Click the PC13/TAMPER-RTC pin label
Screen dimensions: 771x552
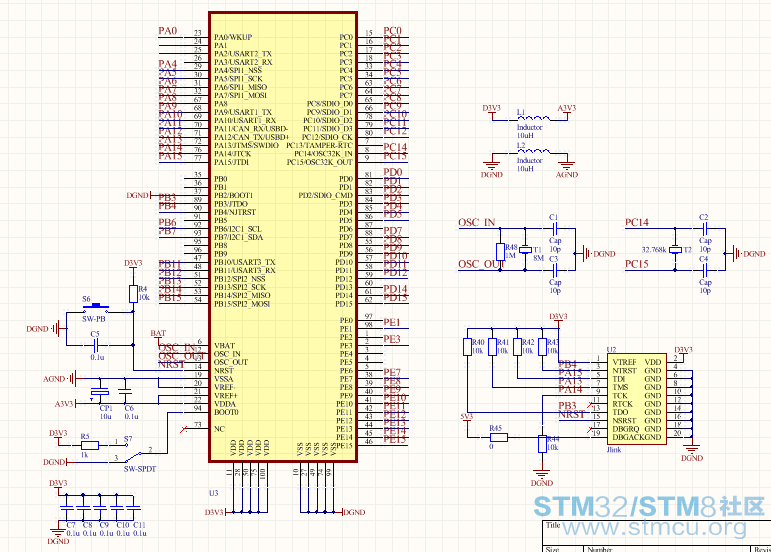320,145
